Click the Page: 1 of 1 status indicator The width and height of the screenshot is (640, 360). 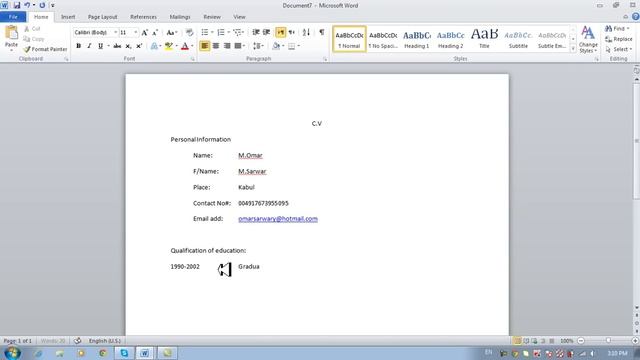(x=18, y=340)
